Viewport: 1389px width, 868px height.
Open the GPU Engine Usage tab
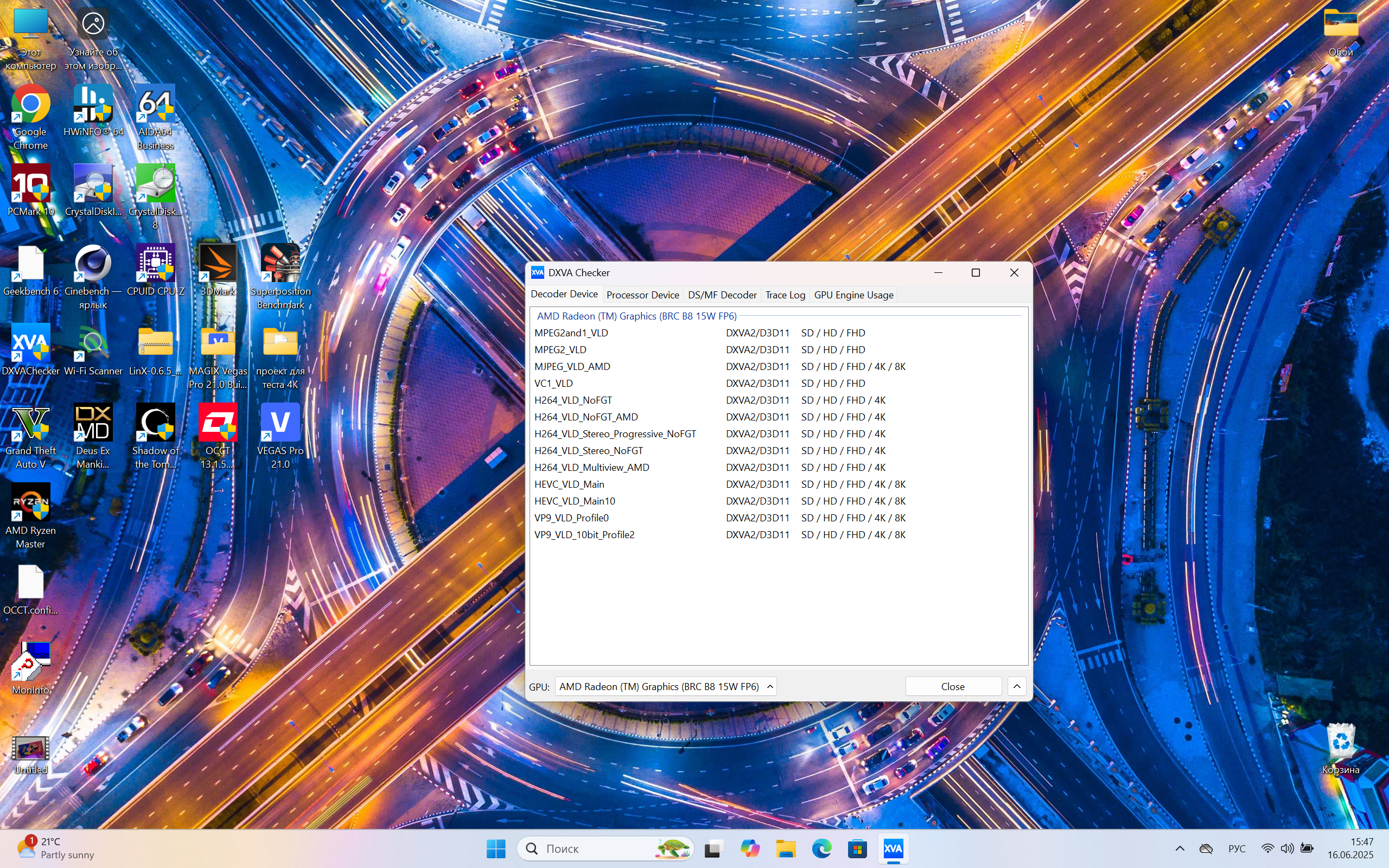coord(853,295)
